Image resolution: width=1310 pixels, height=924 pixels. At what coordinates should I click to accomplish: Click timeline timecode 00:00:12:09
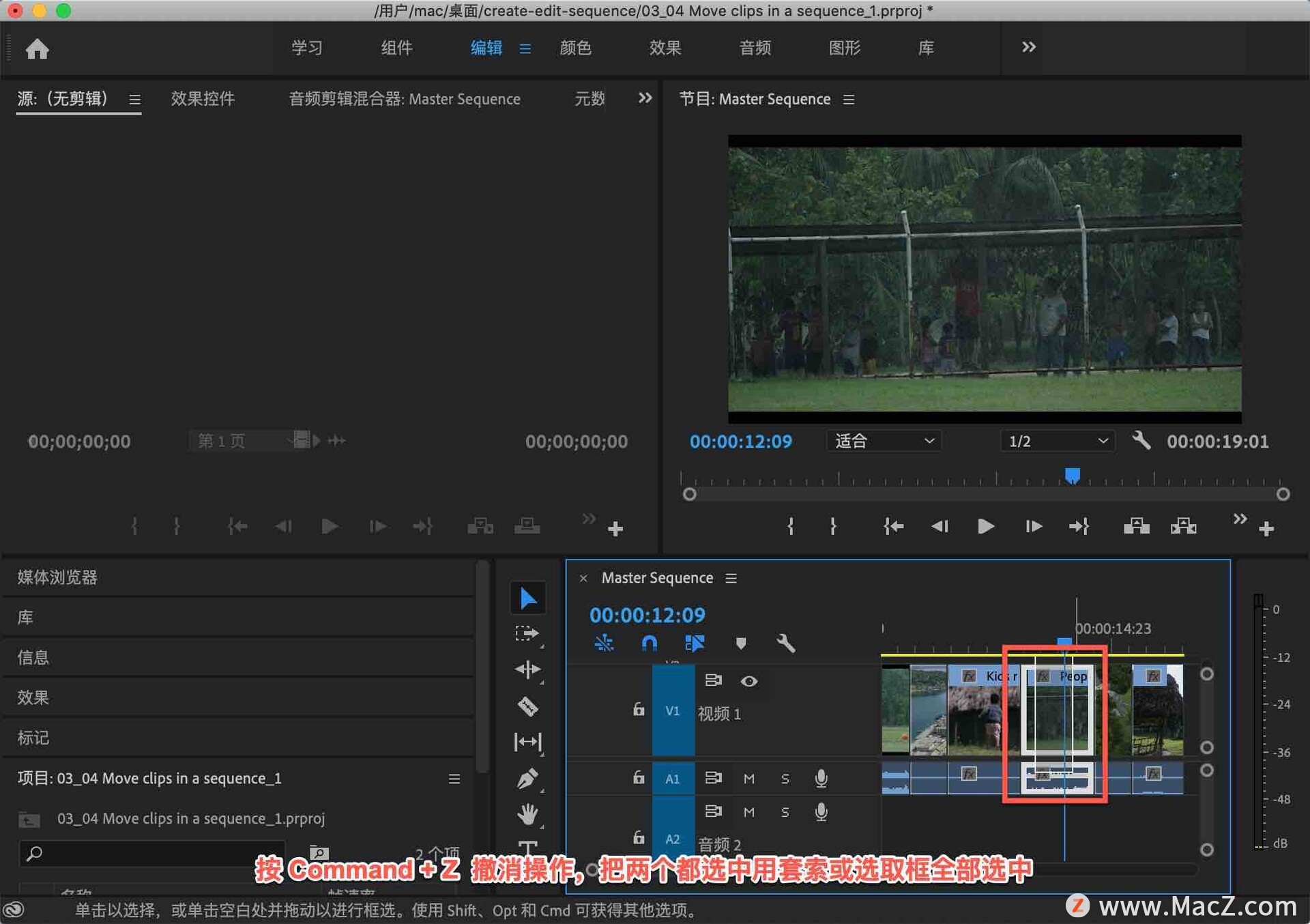pyautogui.click(x=647, y=615)
